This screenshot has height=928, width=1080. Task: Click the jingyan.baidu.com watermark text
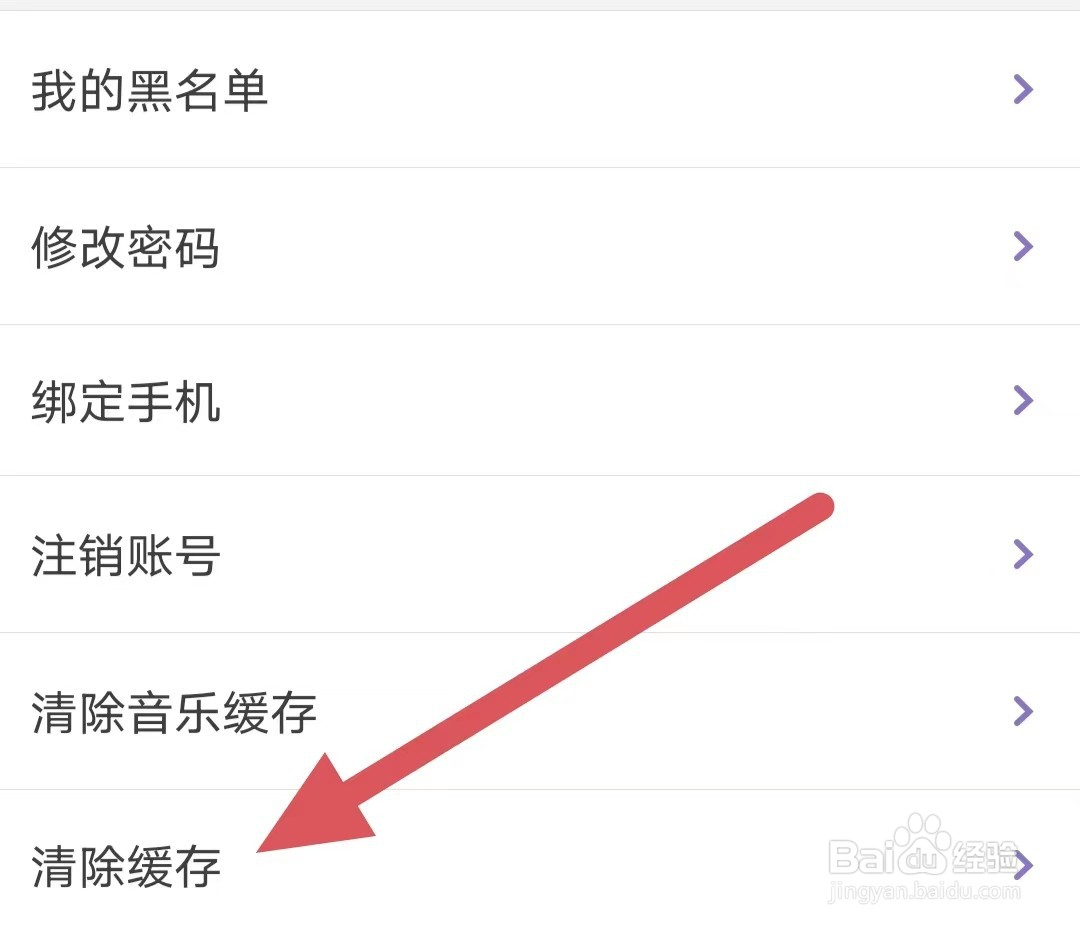click(x=924, y=891)
